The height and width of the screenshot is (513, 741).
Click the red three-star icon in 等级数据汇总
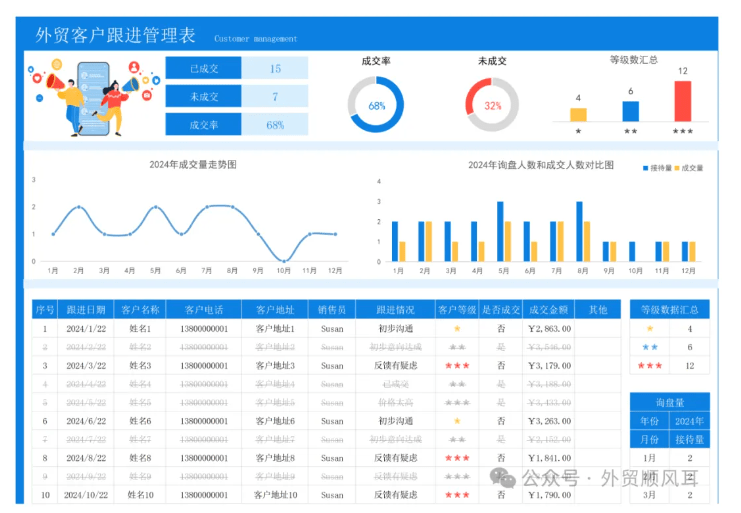pyautogui.click(x=650, y=366)
